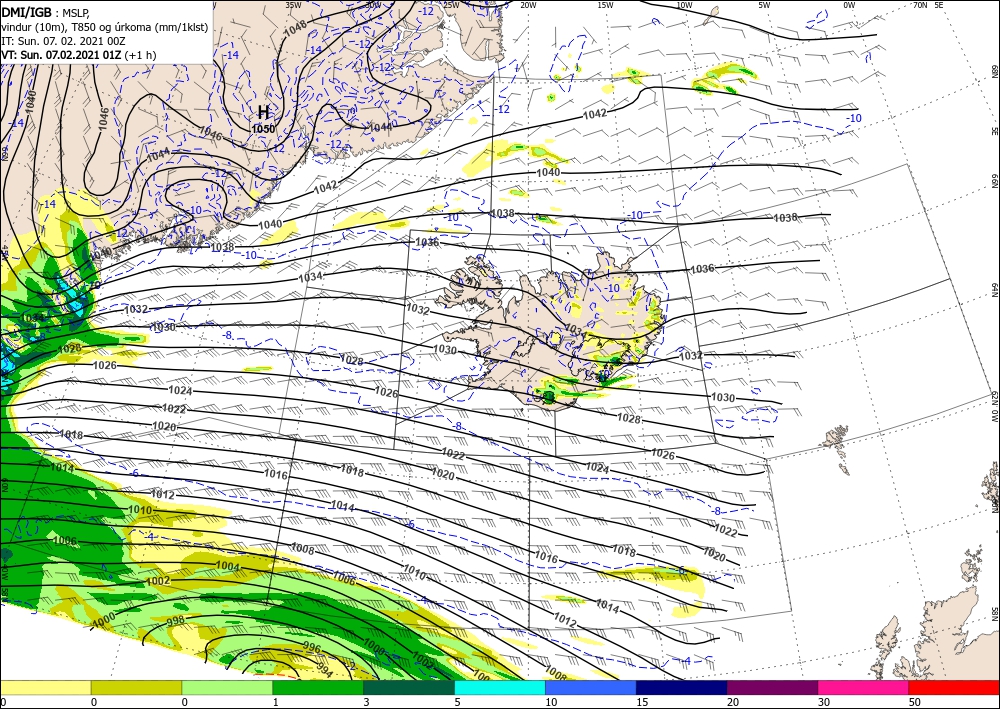This screenshot has width=1000, height=709.
Task: Select the medium green 1 mm legend swatch
Action: (318, 687)
